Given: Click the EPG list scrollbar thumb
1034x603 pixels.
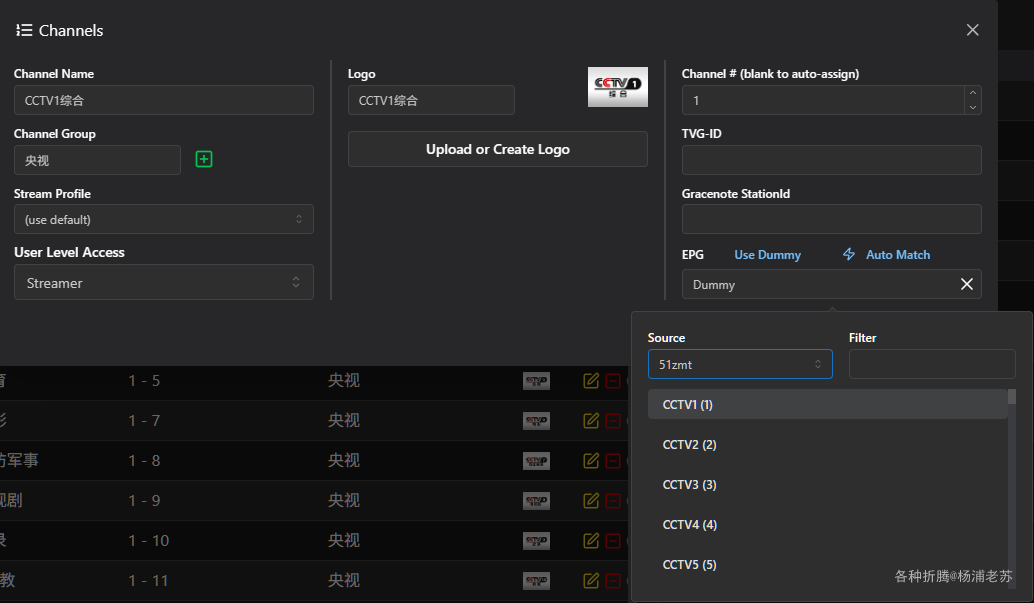Looking at the screenshot, I should pyautogui.click(x=1012, y=397).
